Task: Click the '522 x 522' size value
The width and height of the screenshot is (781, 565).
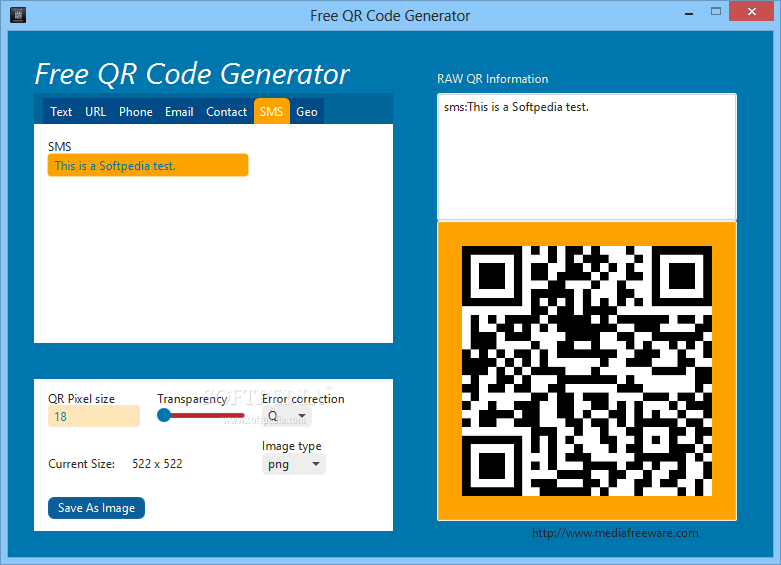Action: tap(157, 464)
